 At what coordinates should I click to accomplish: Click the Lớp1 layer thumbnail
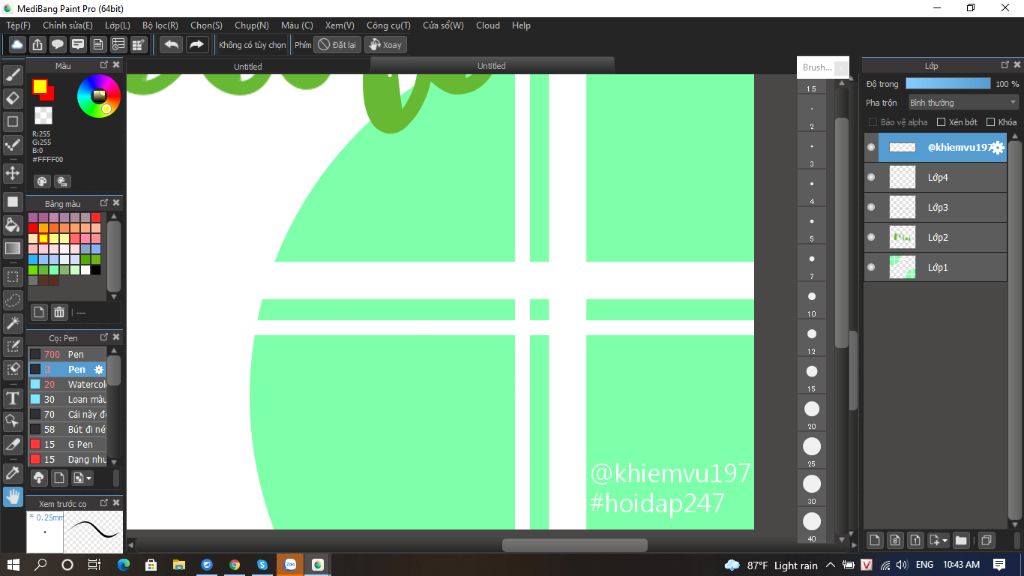pyautogui.click(x=903, y=267)
